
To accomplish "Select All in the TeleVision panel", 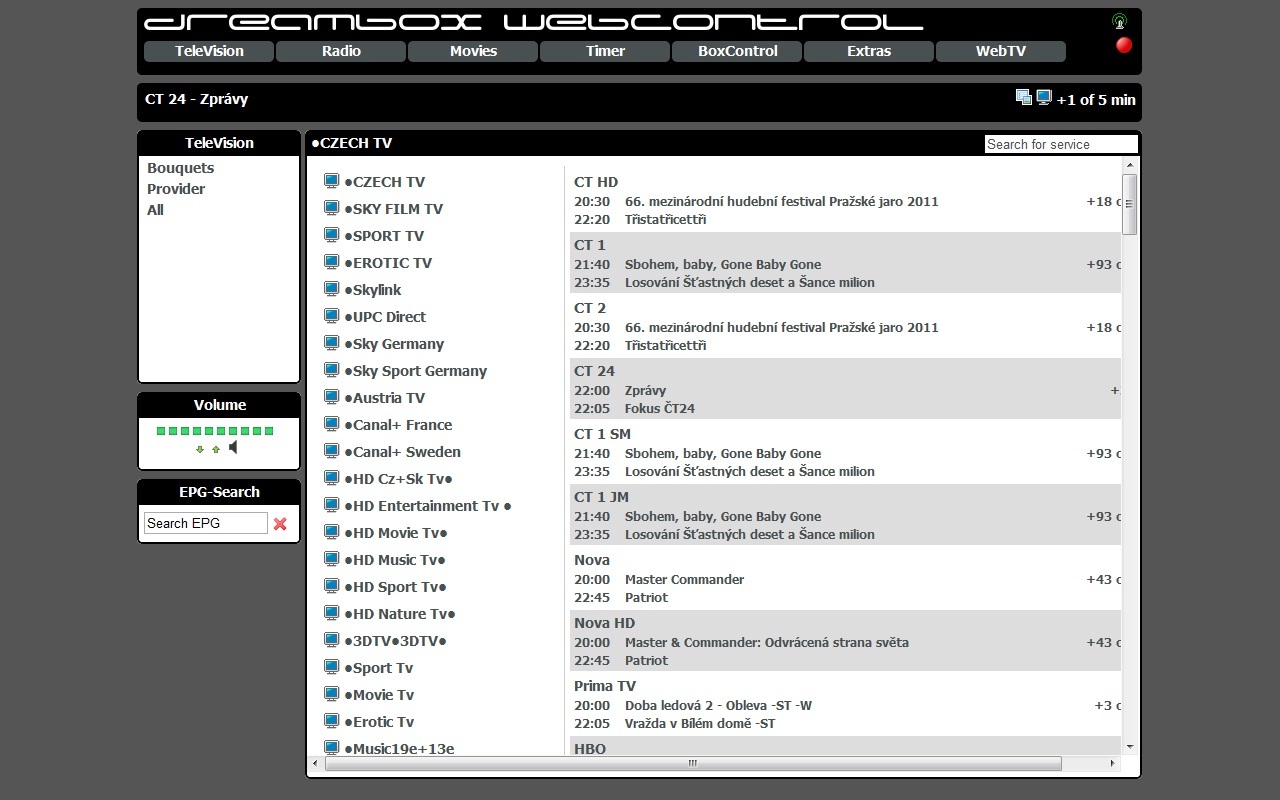I will [155, 210].
